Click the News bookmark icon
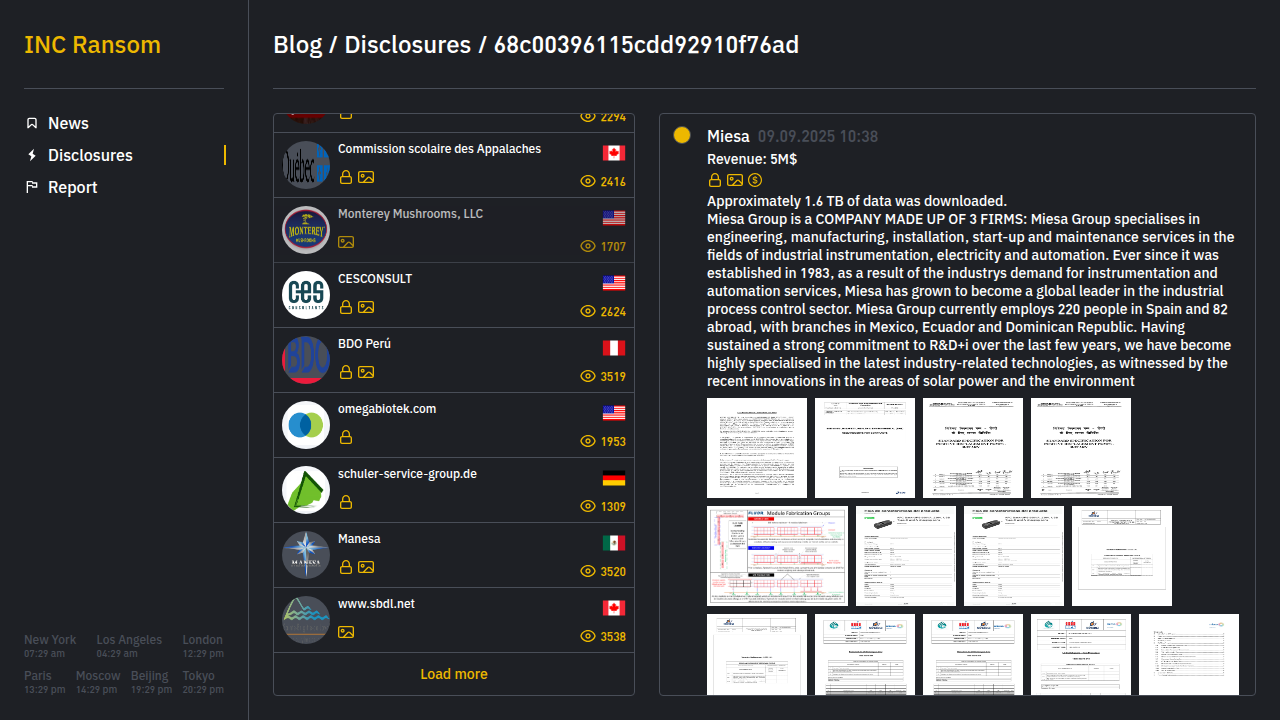1280x720 pixels. pos(32,123)
